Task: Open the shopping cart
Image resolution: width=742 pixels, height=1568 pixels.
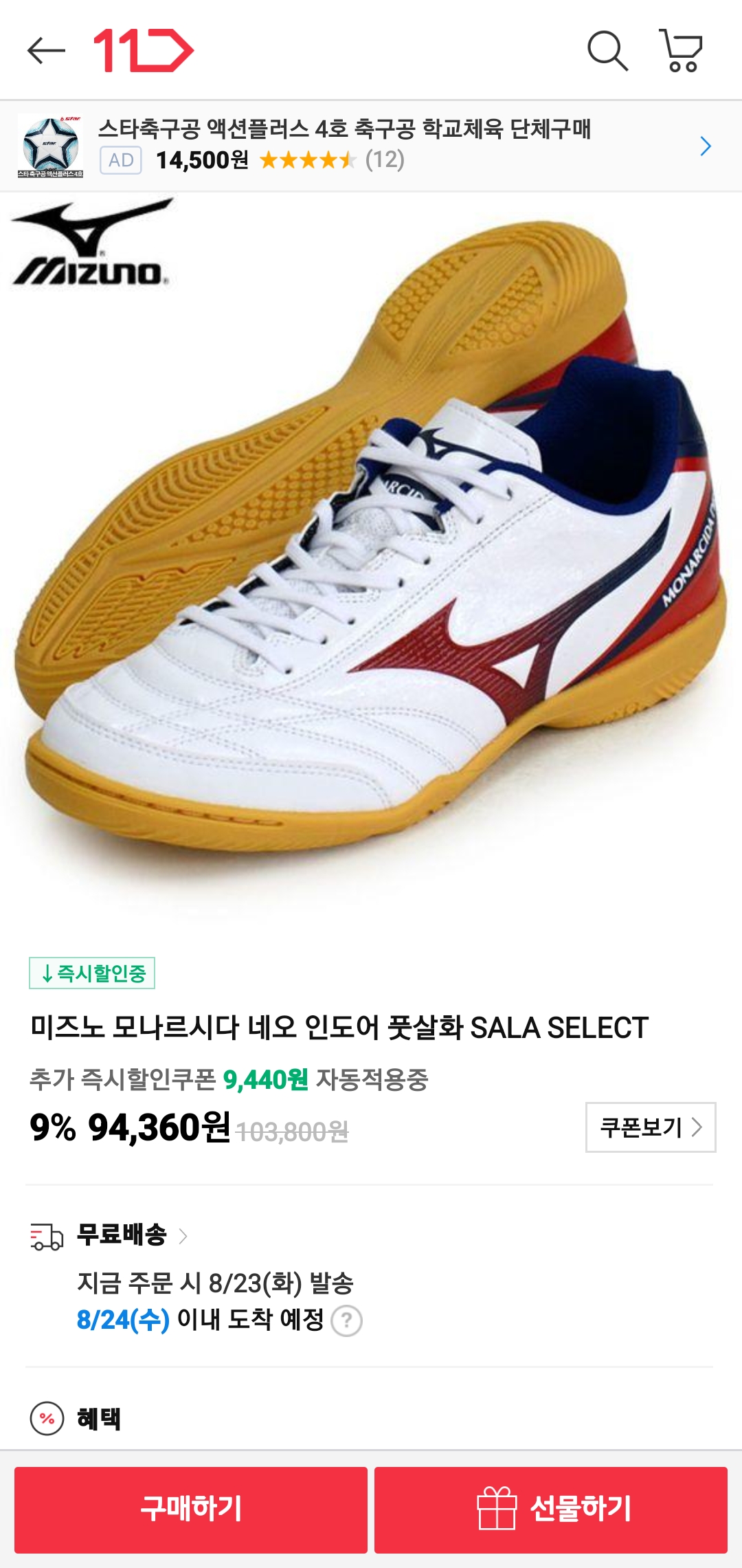Action: (681, 50)
